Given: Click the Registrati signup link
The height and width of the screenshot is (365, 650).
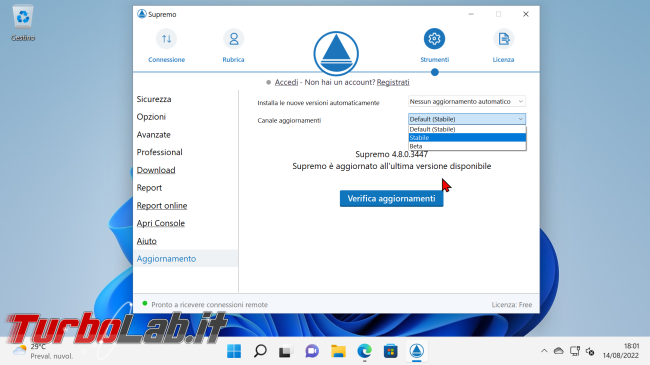Looking at the screenshot, I should (x=393, y=82).
